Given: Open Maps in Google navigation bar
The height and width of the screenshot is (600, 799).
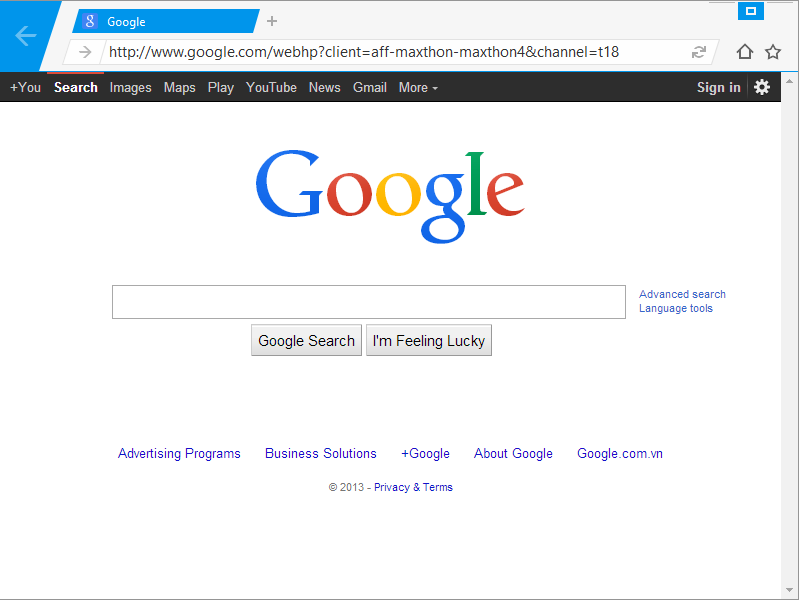Looking at the screenshot, I should click(x=179, y=88).
